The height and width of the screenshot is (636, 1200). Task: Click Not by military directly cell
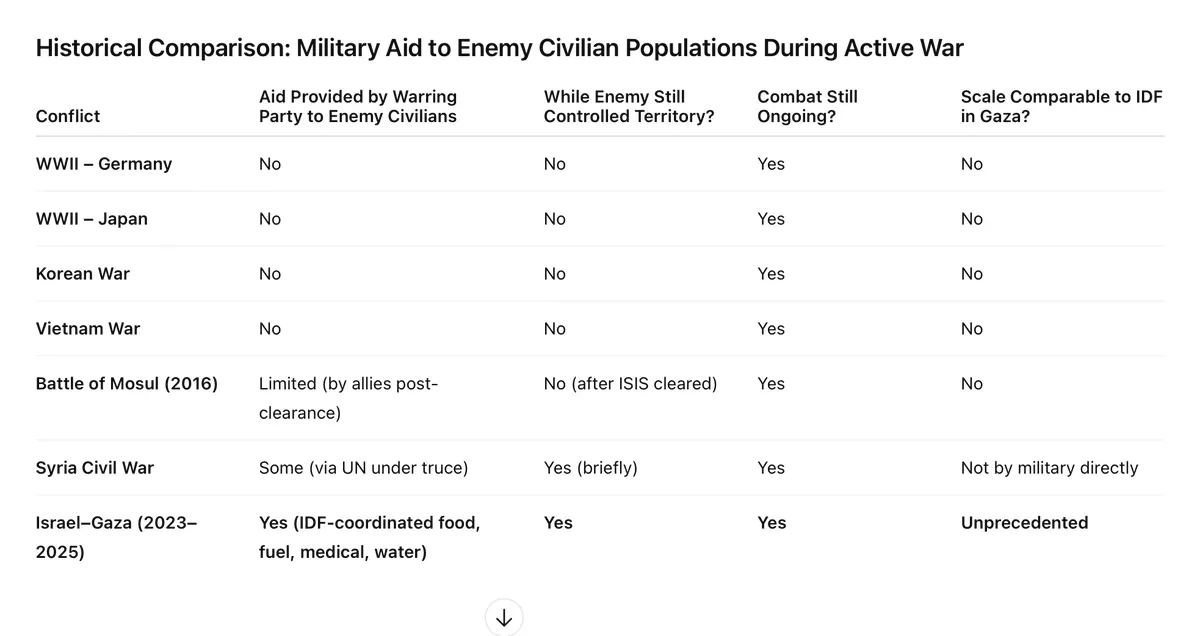[x=1049, y=468]
